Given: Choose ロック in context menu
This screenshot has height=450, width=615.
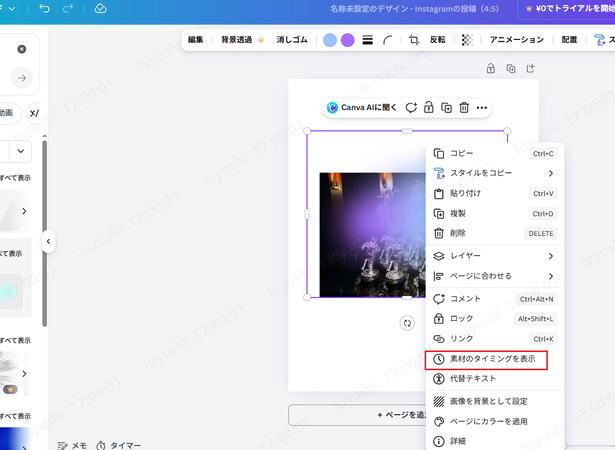Looking at the screenshot, I should 495,319.
